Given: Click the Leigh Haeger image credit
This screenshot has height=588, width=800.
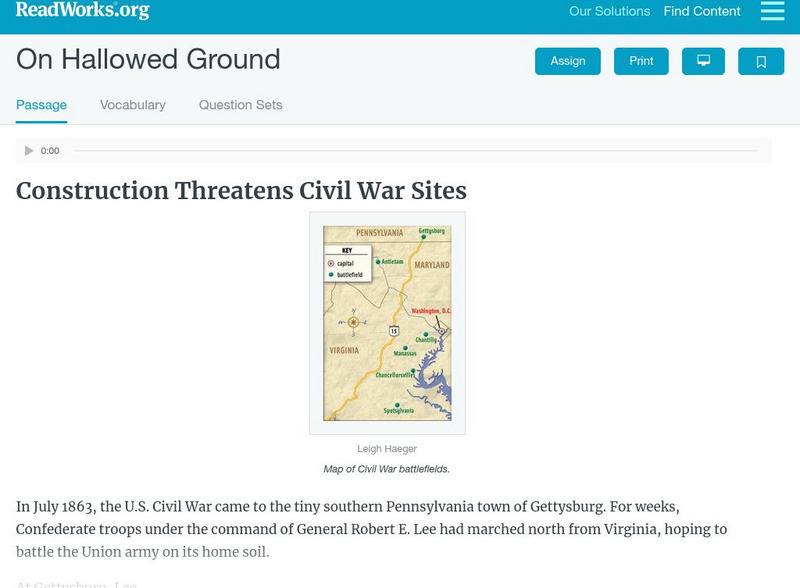Looking at the screenshot, I should (387, 449).
